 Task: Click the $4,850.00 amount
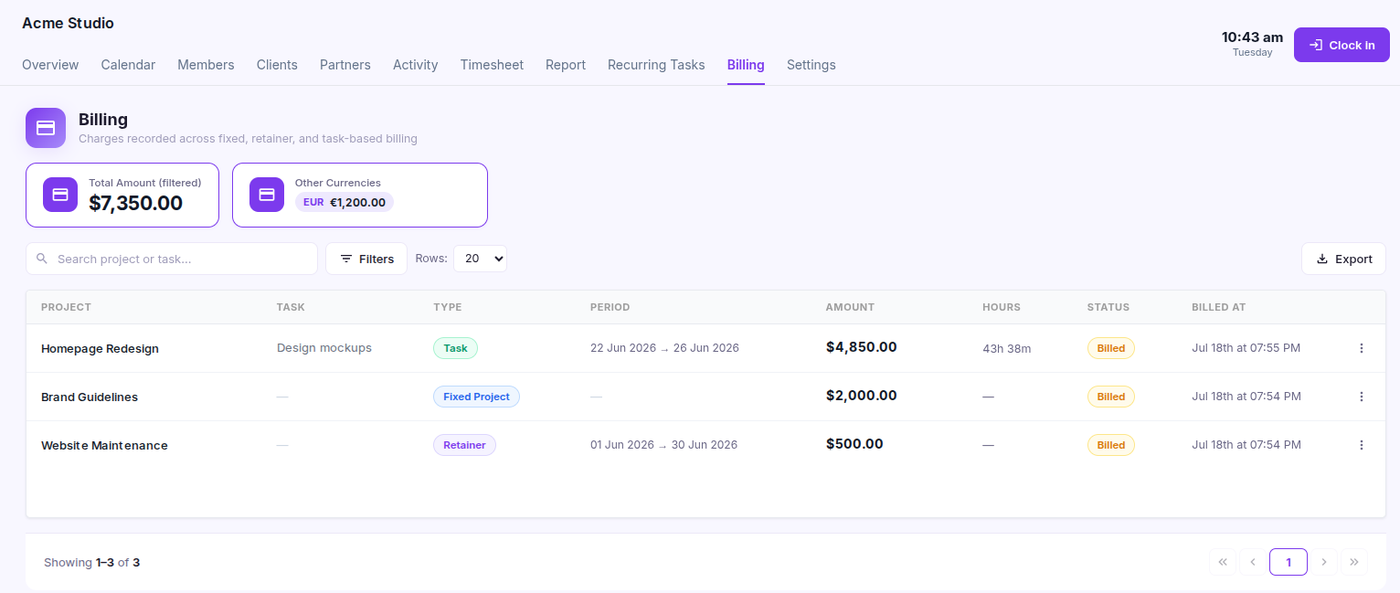(861, 347)
